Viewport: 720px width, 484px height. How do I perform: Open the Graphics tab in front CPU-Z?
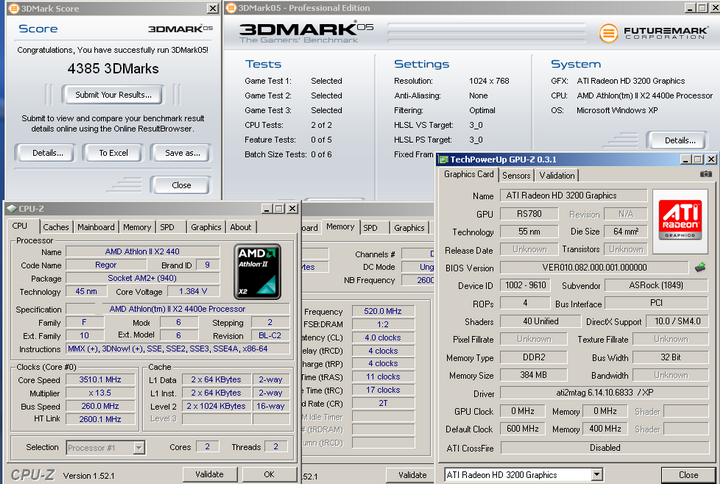(x=206, y=227)
